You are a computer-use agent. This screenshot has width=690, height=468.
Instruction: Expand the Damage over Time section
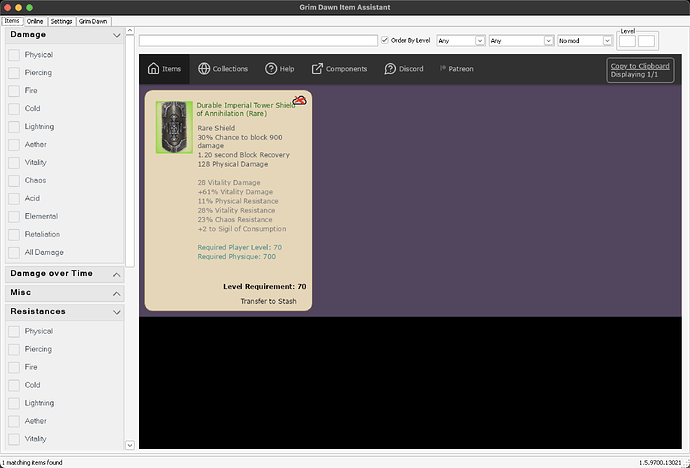pyautogui.click(x=116, y=275)
